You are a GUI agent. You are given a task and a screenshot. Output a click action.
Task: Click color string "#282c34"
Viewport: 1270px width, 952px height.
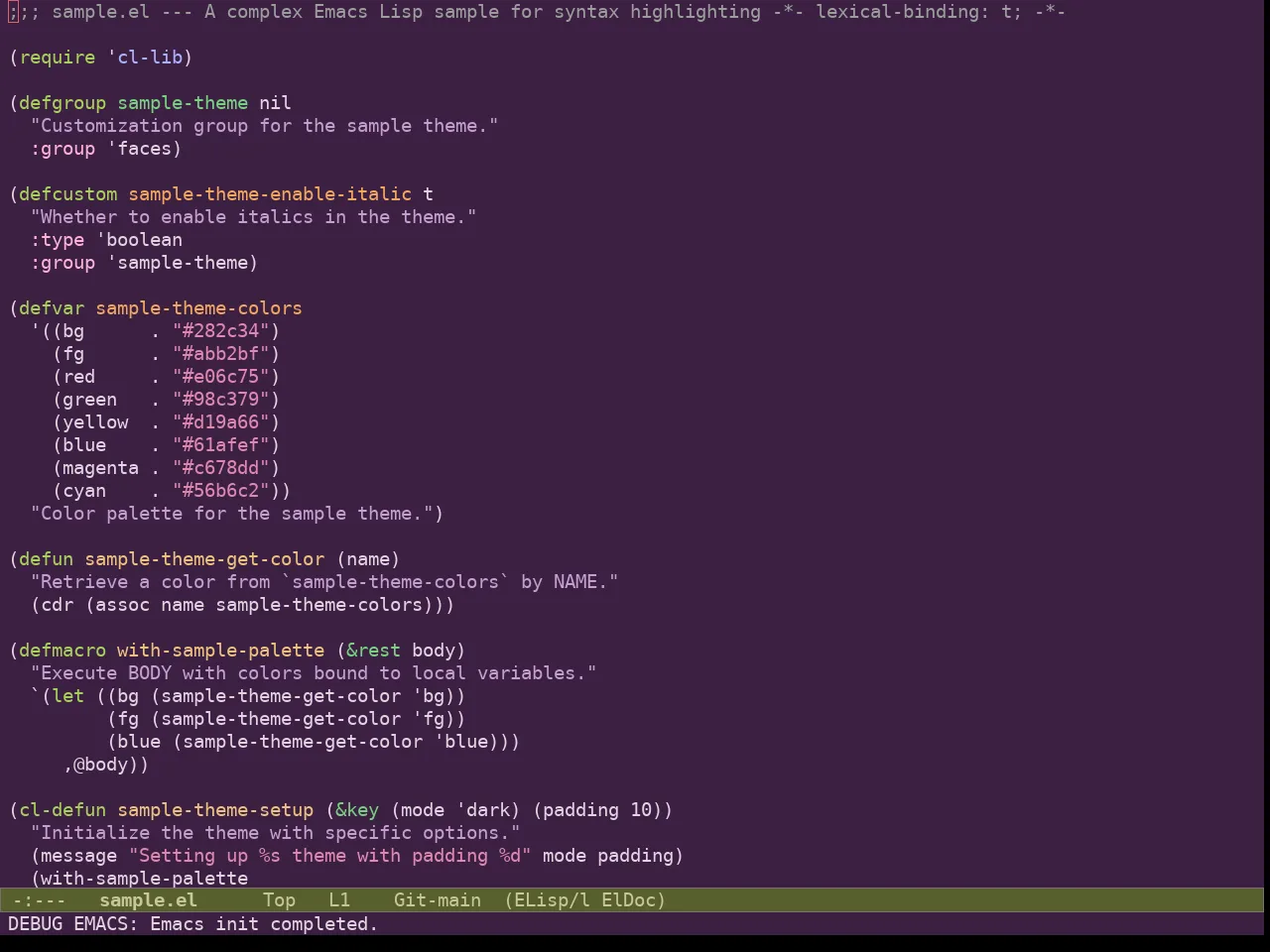pyautogui.click(x=221, y=331)
